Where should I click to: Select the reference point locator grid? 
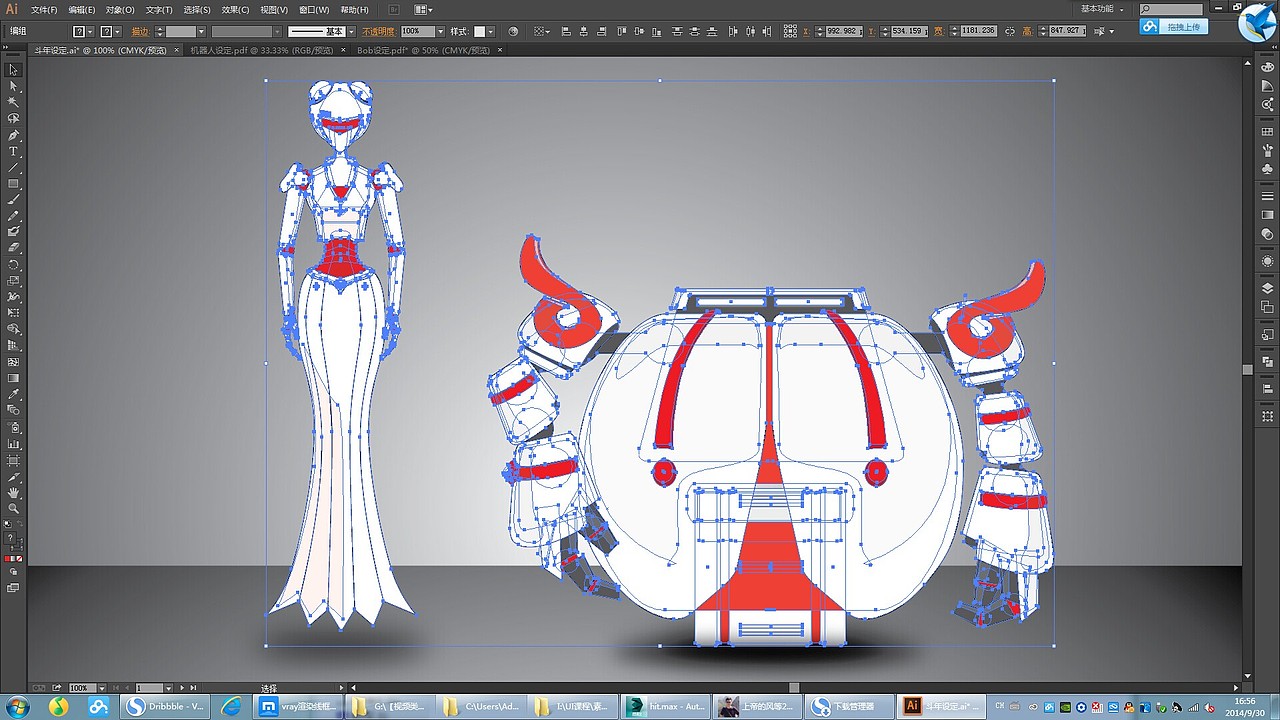(x=788, y=31)
